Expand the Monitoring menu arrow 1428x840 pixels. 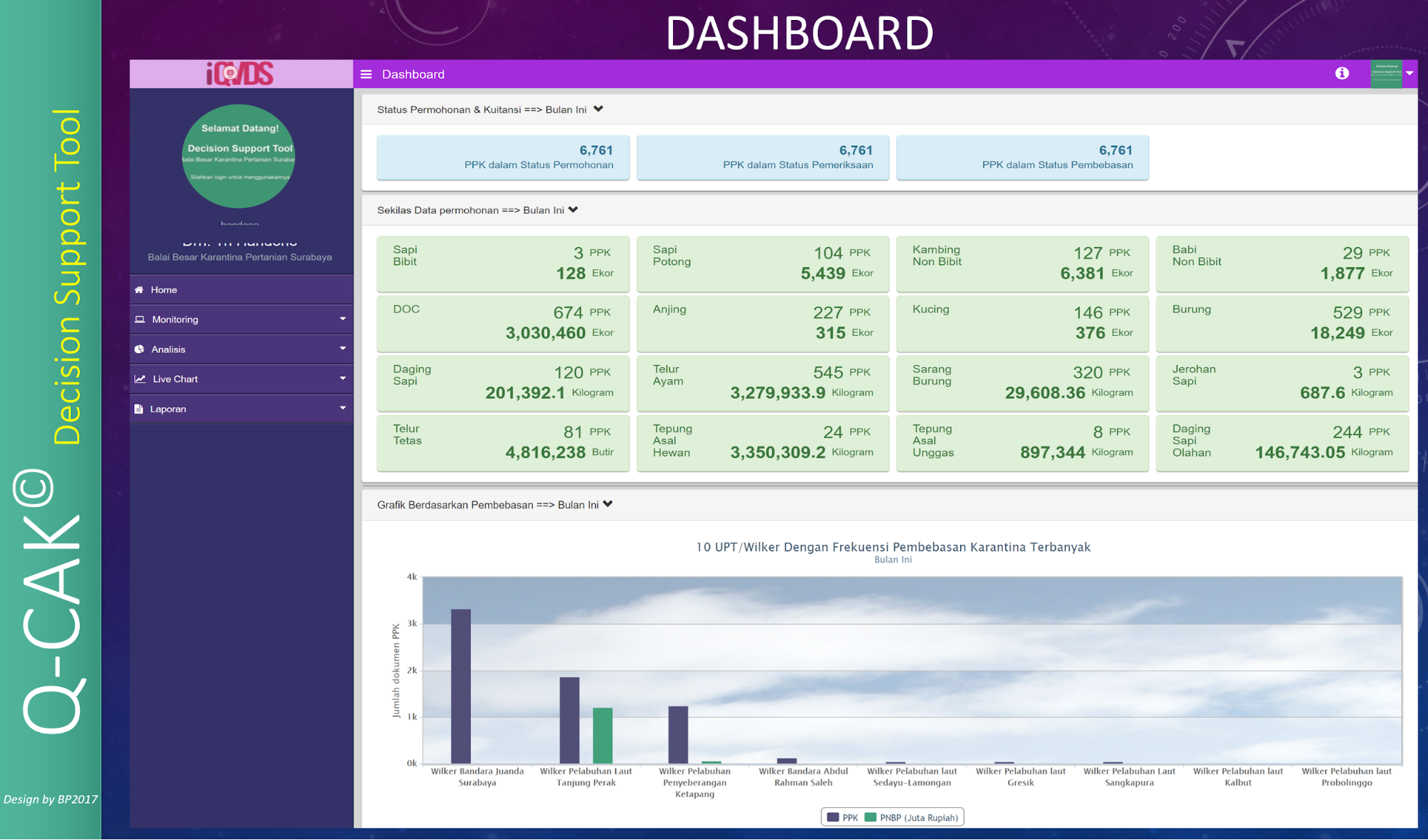coord(342,319)
